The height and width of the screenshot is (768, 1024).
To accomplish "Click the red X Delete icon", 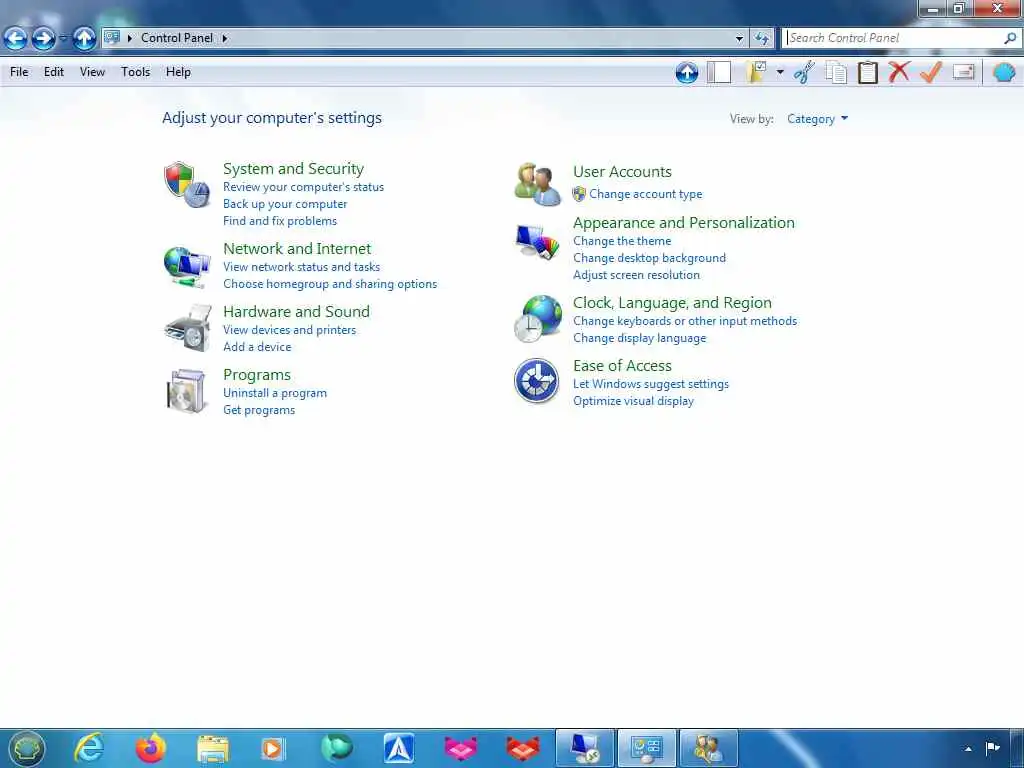I will [x=899, y=72].
